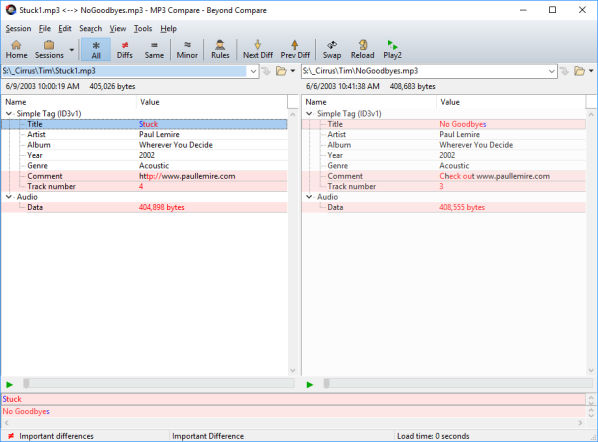Open the left file path dropdown
This screenshot has height=442, width=598.
coord(253,71)
